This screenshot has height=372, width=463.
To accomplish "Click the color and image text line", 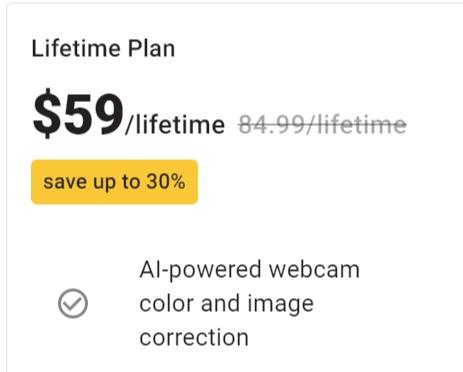I will click(227, 304).
